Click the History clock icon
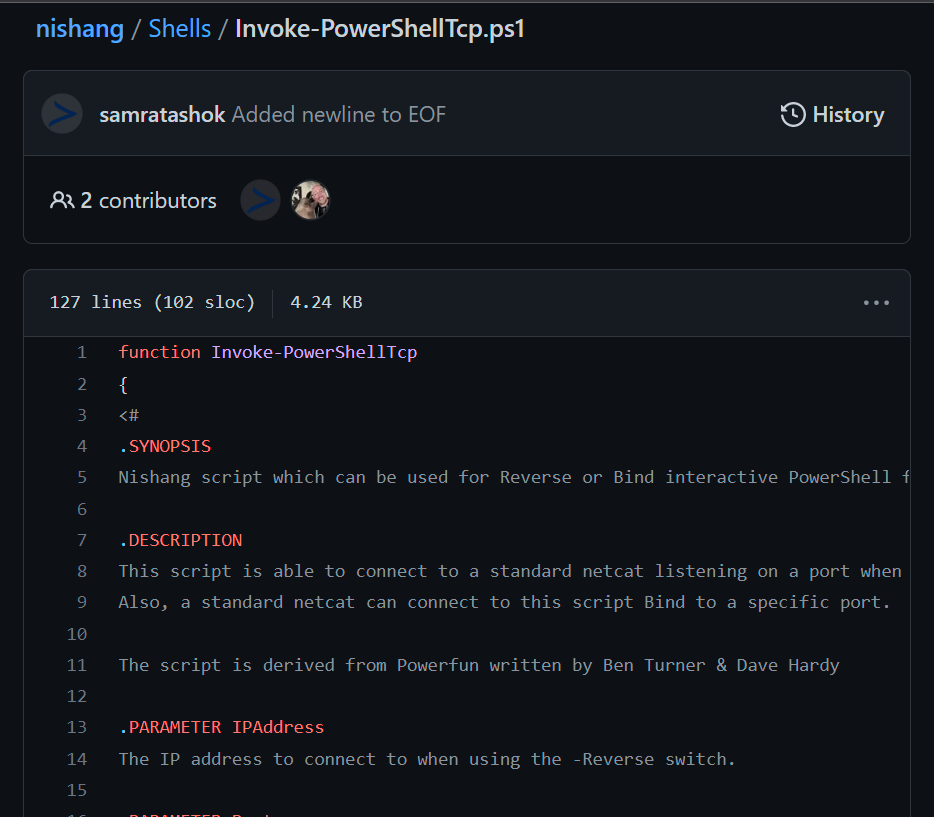934x817 pixels. 793,114
